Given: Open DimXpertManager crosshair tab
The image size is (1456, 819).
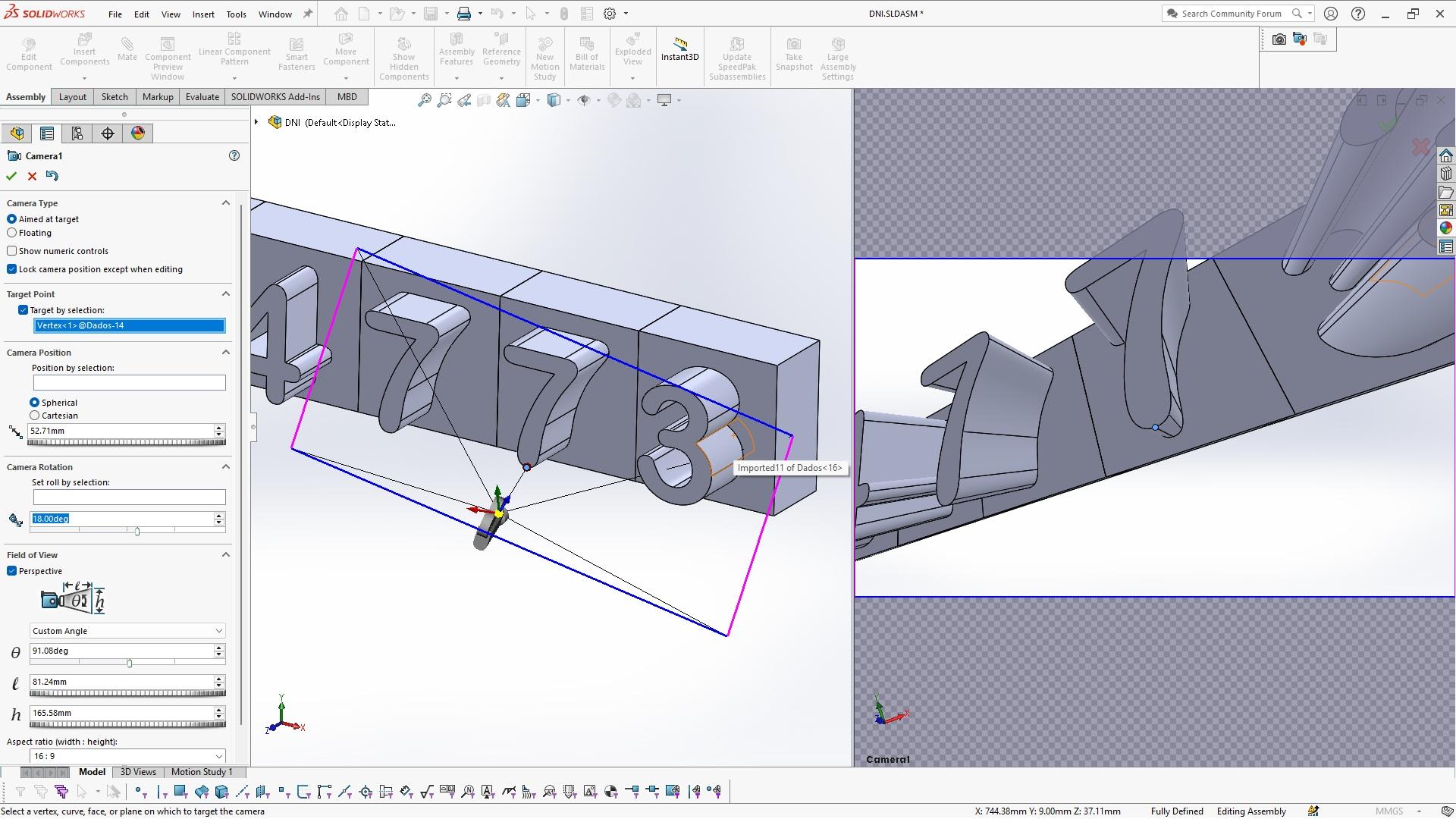Looking at the screenshot, I should [x=108, y=133].
